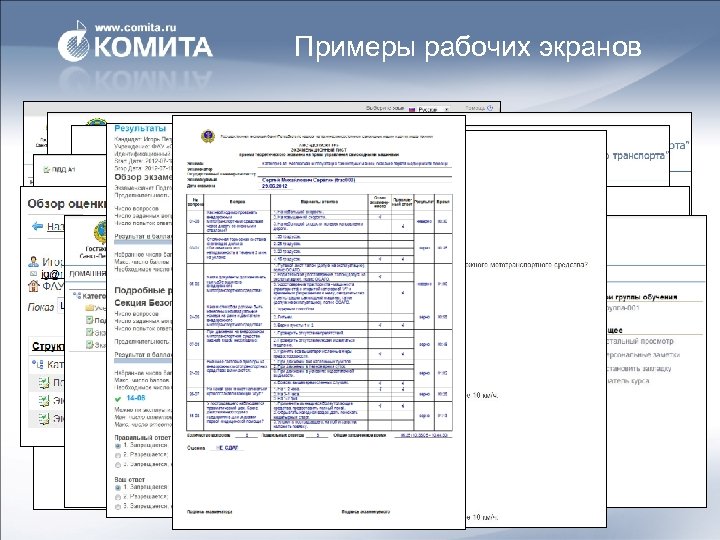Open the Наз... link beside back arrow

click(55, 226)
